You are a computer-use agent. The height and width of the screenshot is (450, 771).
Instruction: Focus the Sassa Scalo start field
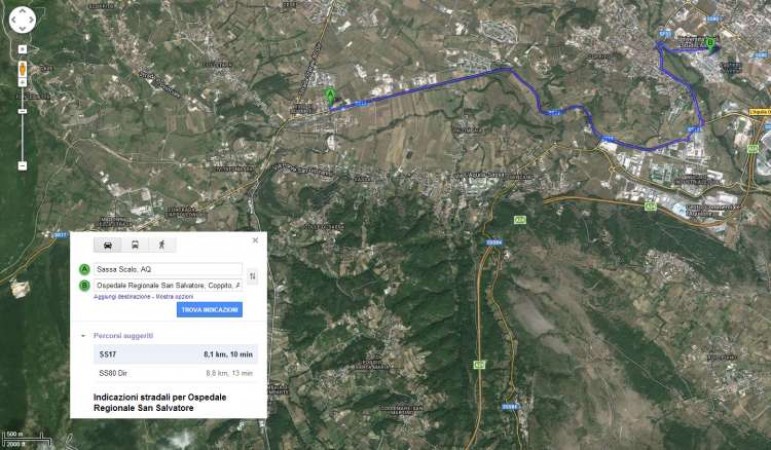(x=168, y=269)
